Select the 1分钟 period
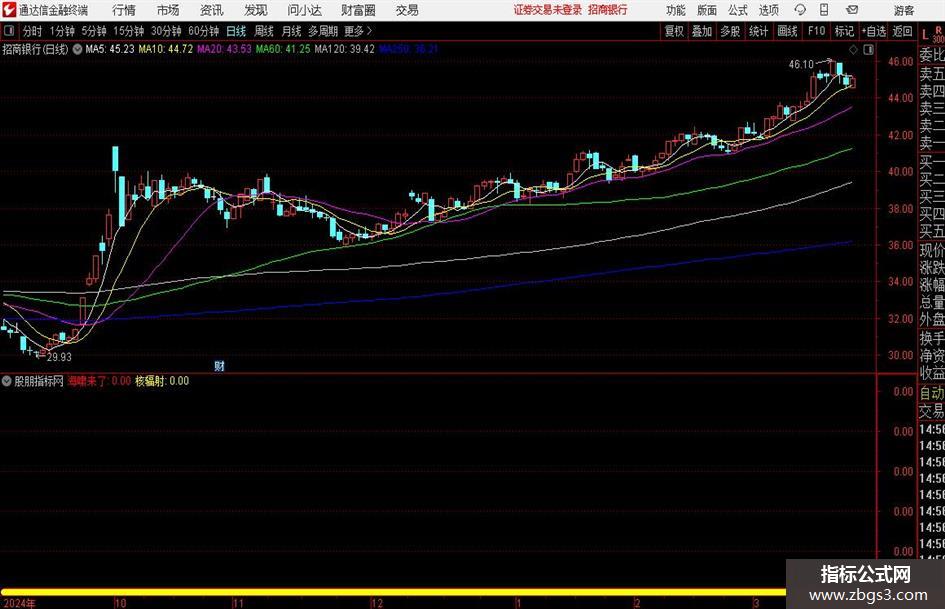Screen dimensions: 945x609 coord(62,31)
